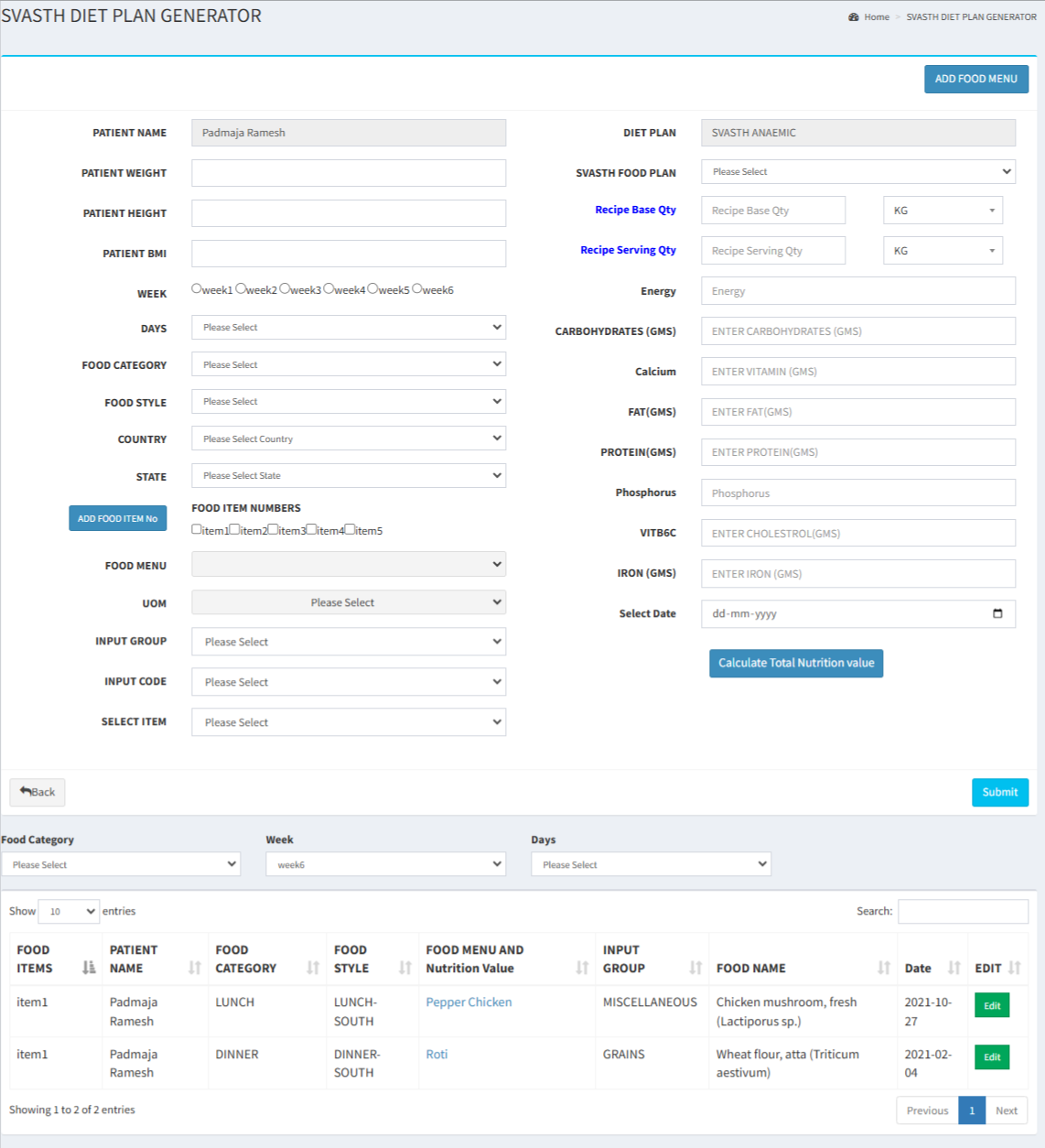The height and width of the screenshot is (1148, 1045).
Task: Focus the Energy input field
Action: 858,290
